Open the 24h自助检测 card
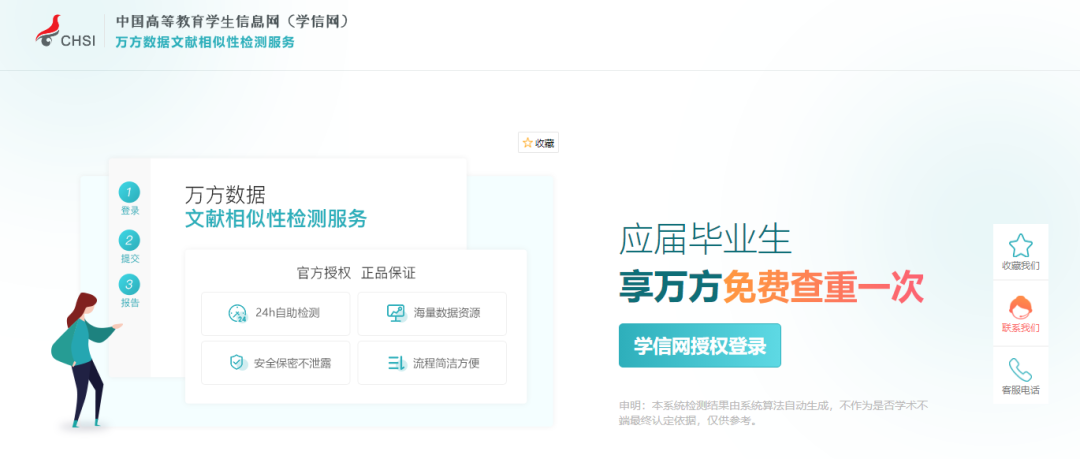 (276, 314)
